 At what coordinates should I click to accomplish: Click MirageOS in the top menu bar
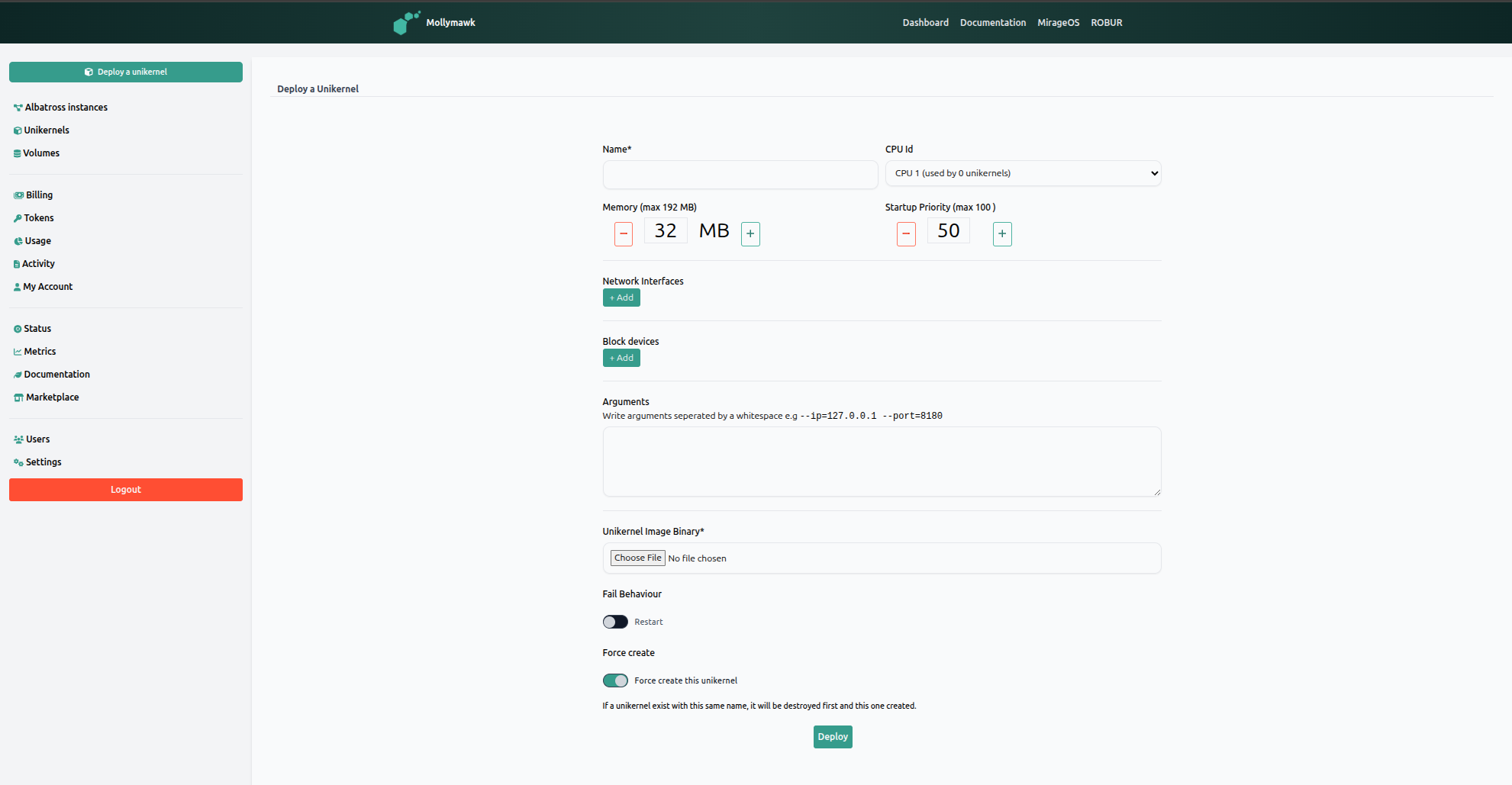click(1058, 22)
